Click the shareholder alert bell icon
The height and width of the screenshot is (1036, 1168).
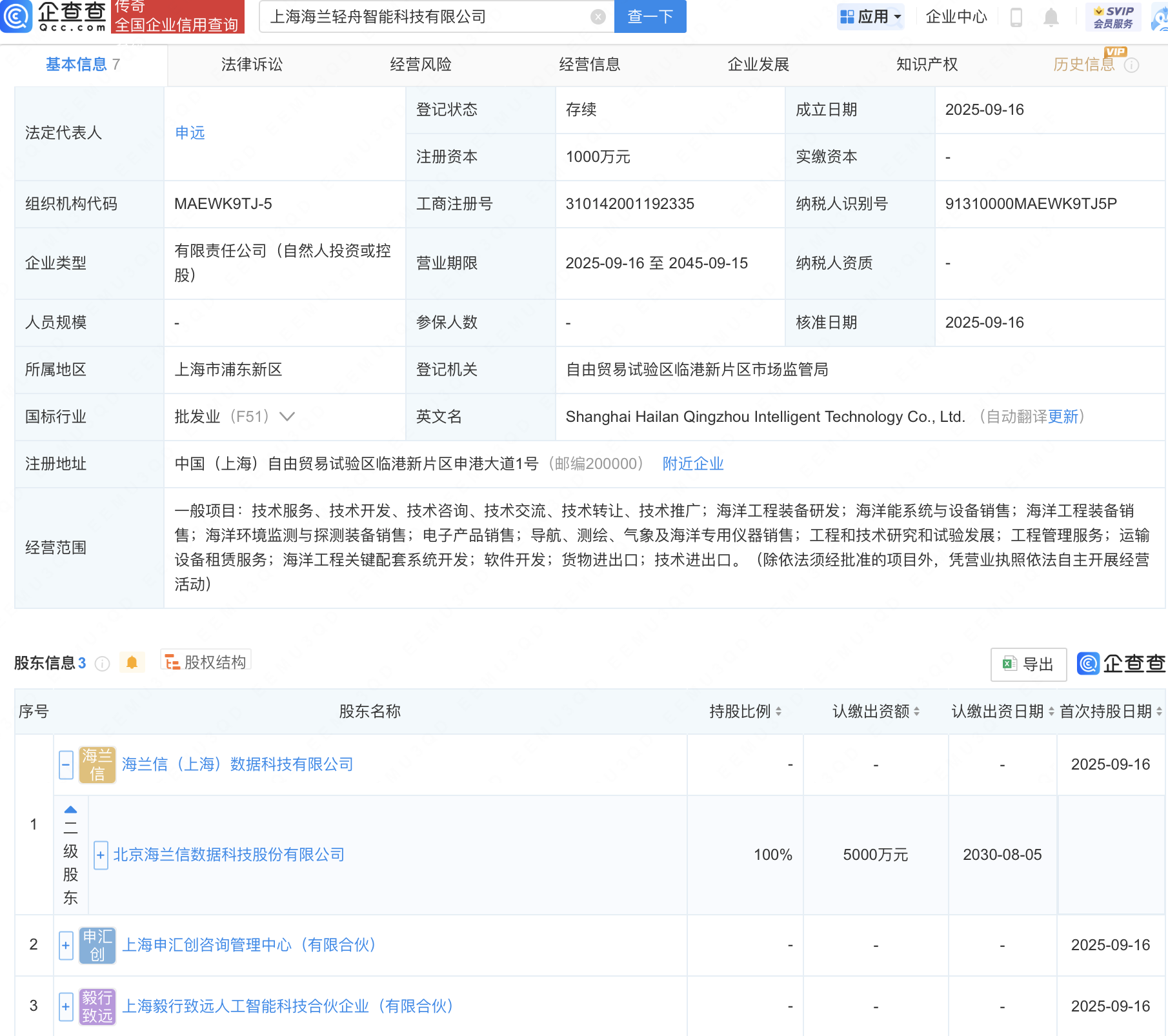point(132,662)
